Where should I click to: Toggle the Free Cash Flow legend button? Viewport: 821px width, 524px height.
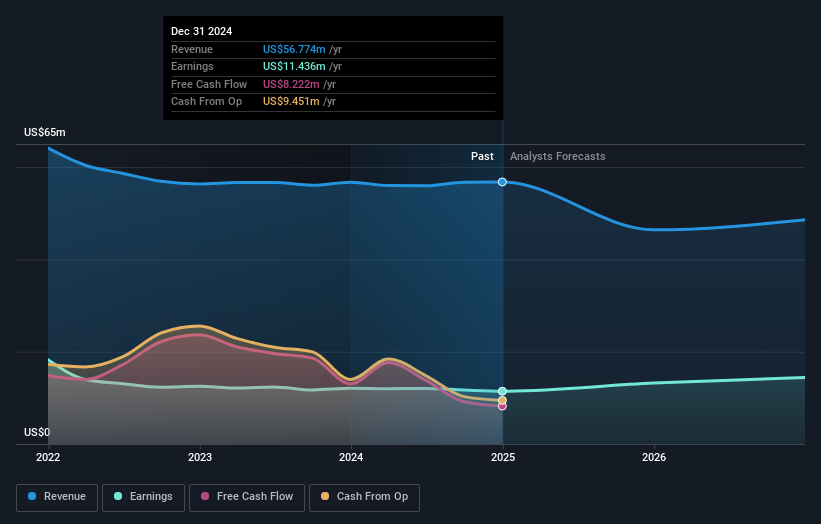(247, 497)
